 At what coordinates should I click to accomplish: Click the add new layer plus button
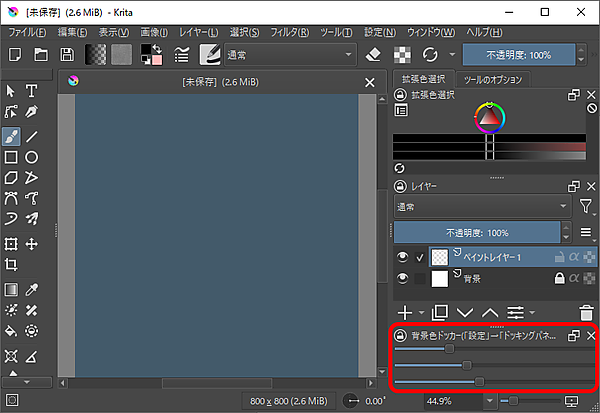[x=407, y=313]
